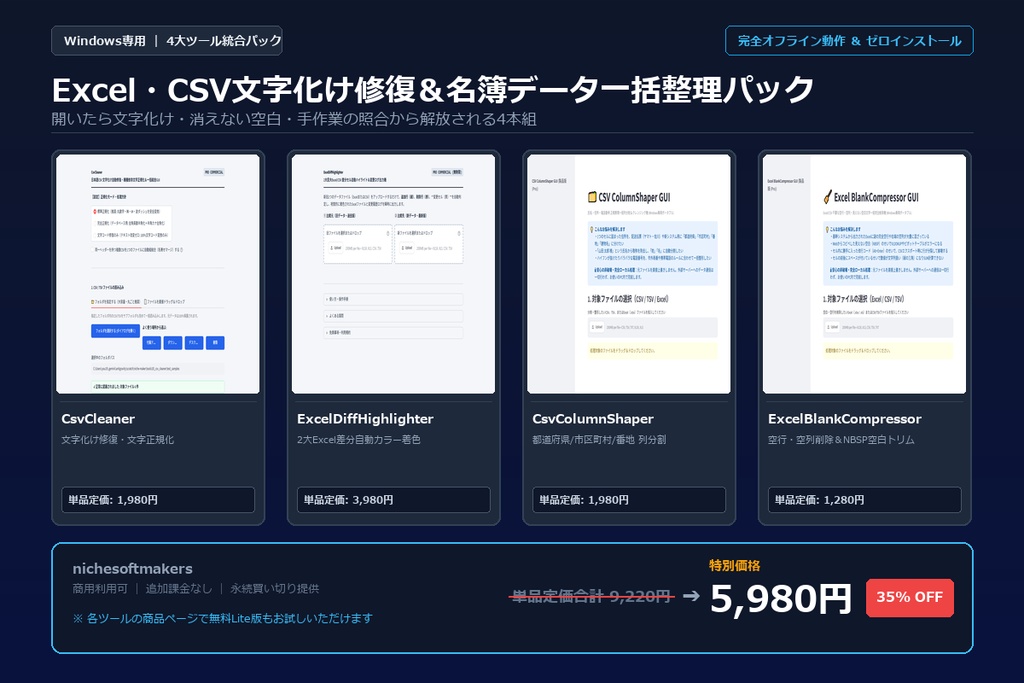Click the CSV ColumnShaper GUI heading in preview

pos(634,197)
